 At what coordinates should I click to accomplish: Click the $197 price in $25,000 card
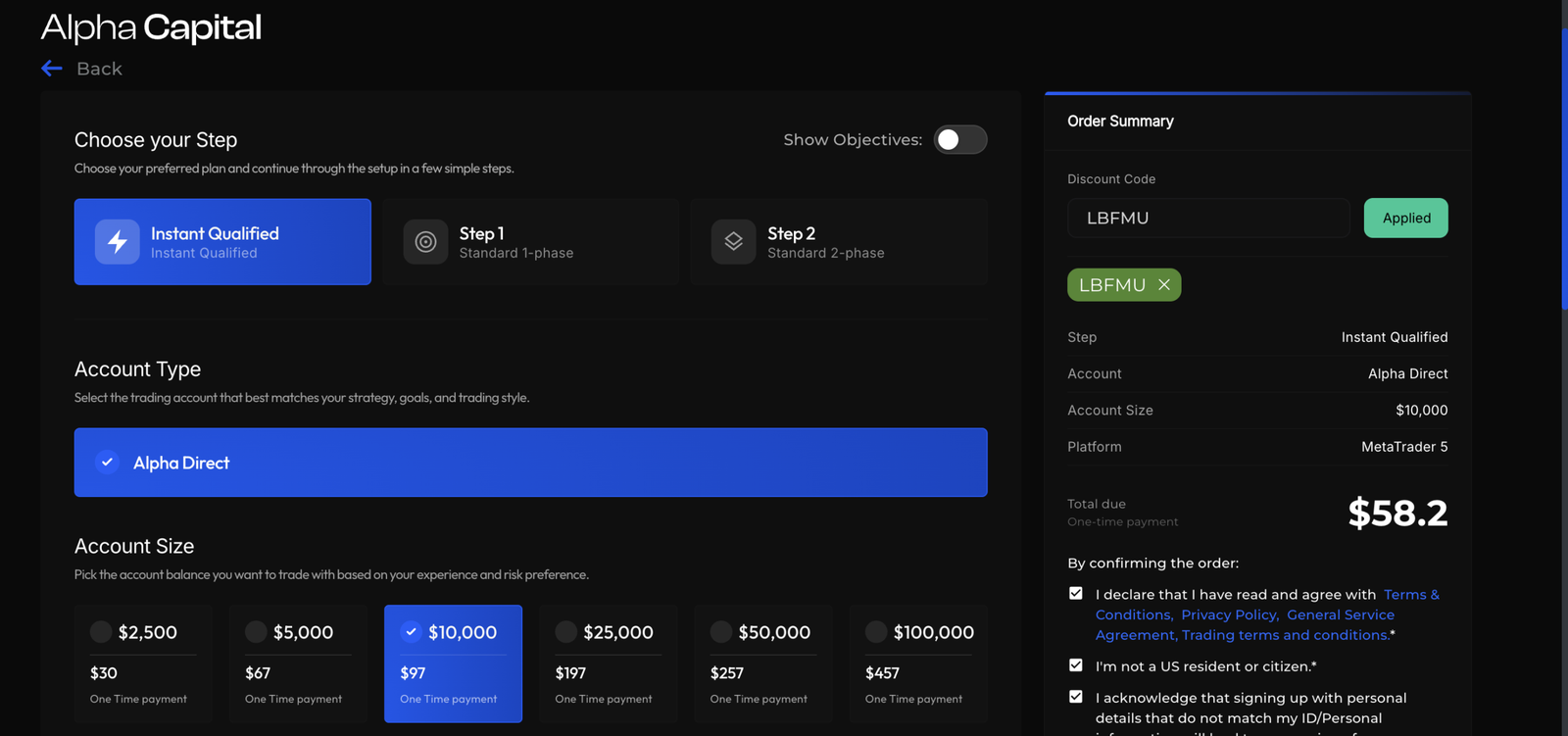coord(570,673)
